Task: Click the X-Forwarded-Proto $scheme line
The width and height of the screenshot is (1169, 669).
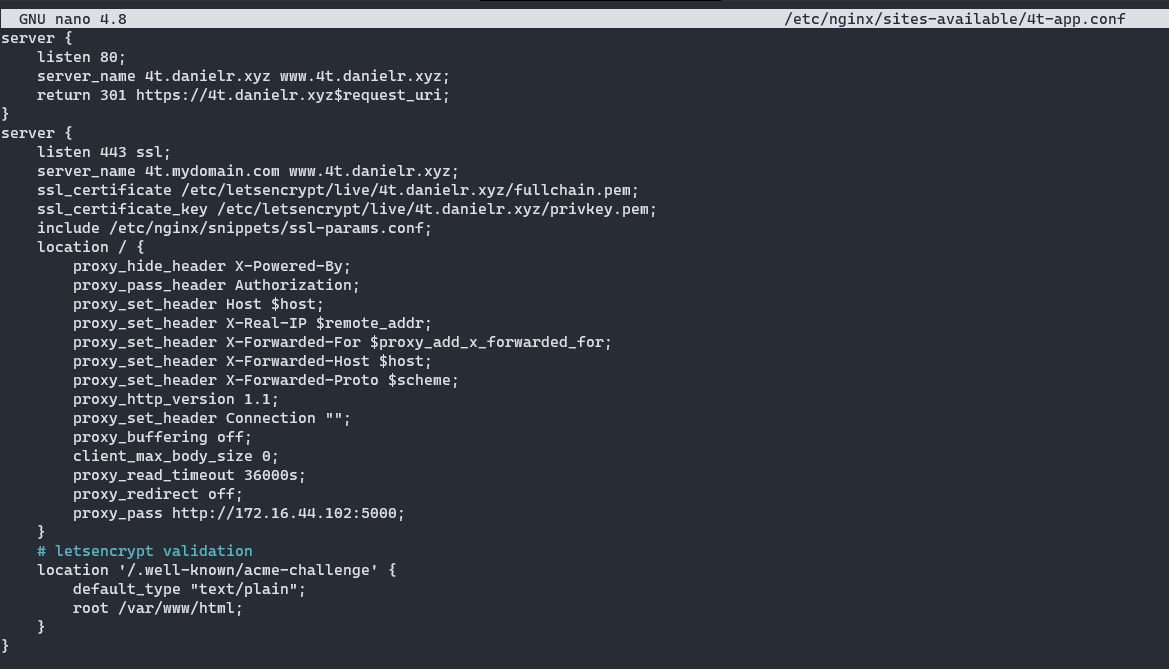Action: (x=265, y=380)
